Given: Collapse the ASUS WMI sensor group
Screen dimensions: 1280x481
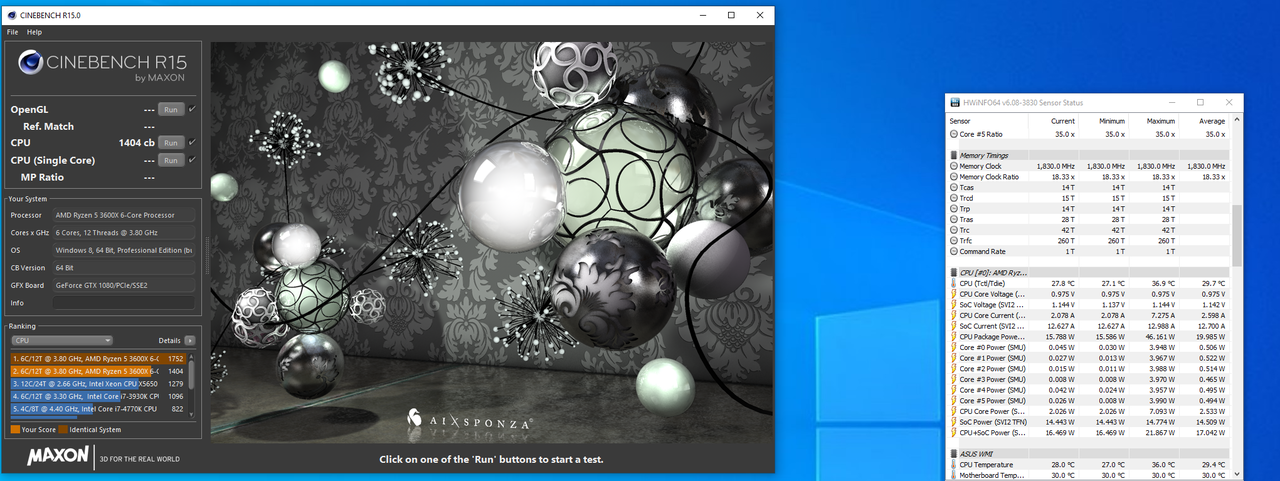Looking at the screenshot, I should point(953,453).
